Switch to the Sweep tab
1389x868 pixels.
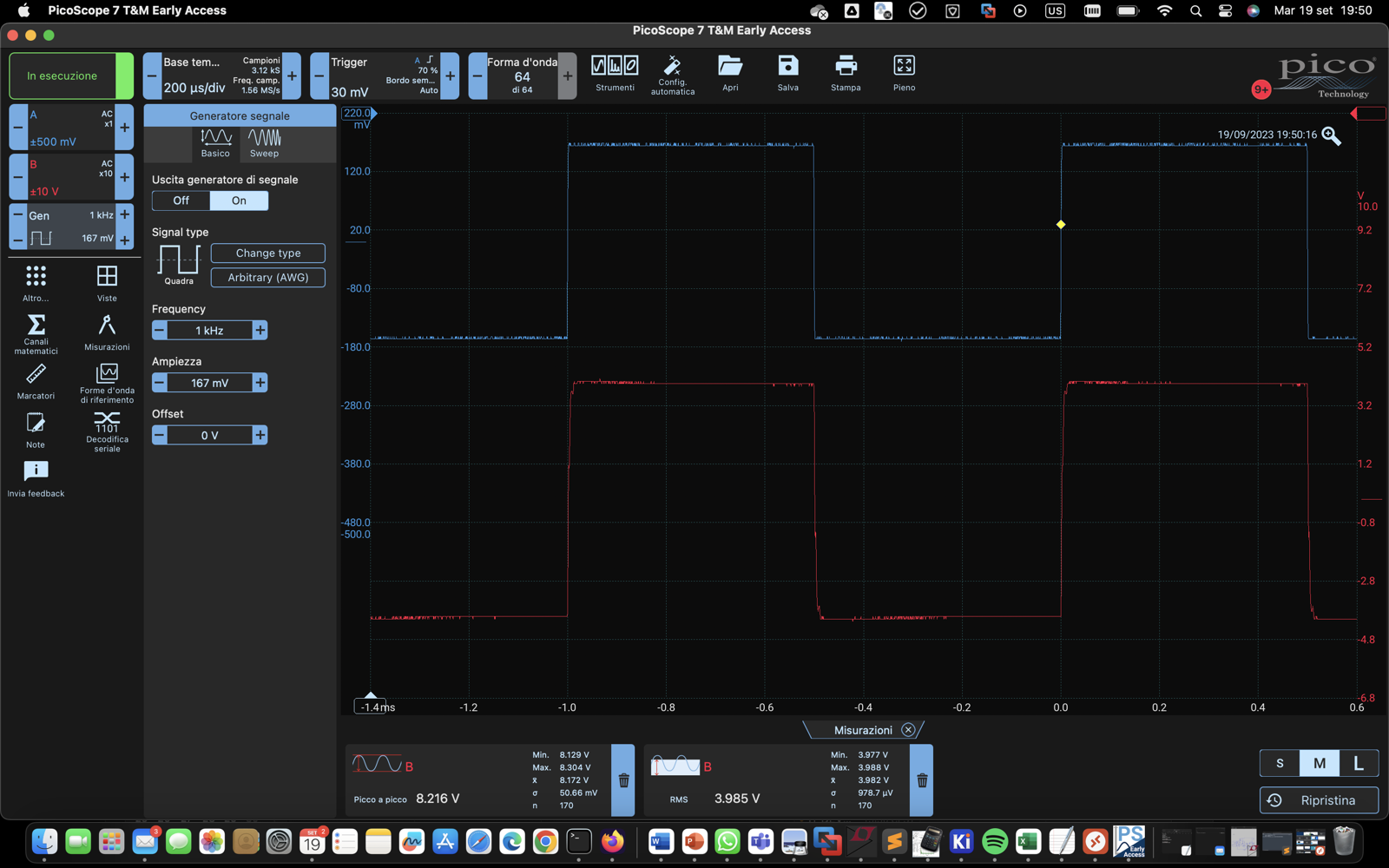pos(264,143)
